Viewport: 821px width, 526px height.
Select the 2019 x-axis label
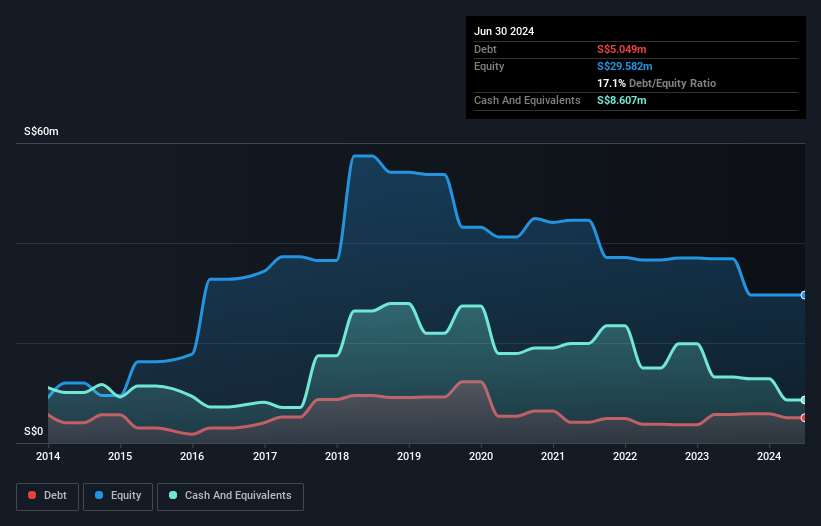[x=409, y=456]
